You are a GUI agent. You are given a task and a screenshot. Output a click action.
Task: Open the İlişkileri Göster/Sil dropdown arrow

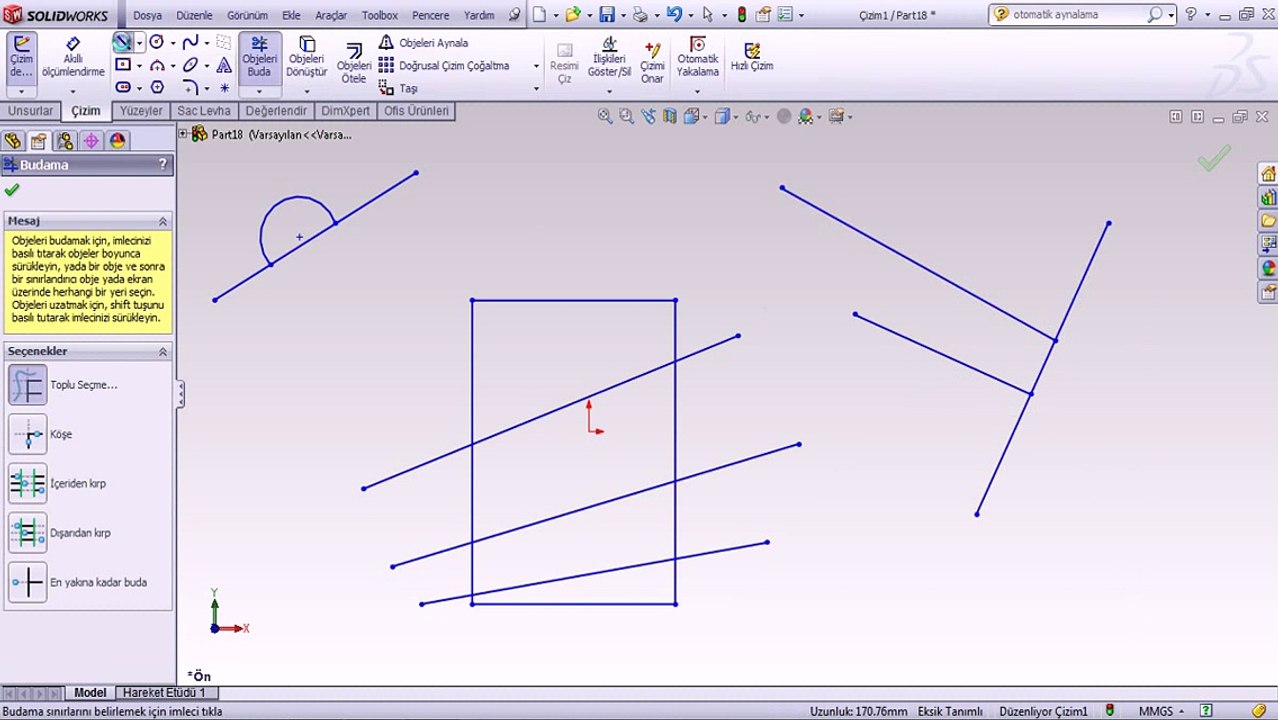click(609, 91)
